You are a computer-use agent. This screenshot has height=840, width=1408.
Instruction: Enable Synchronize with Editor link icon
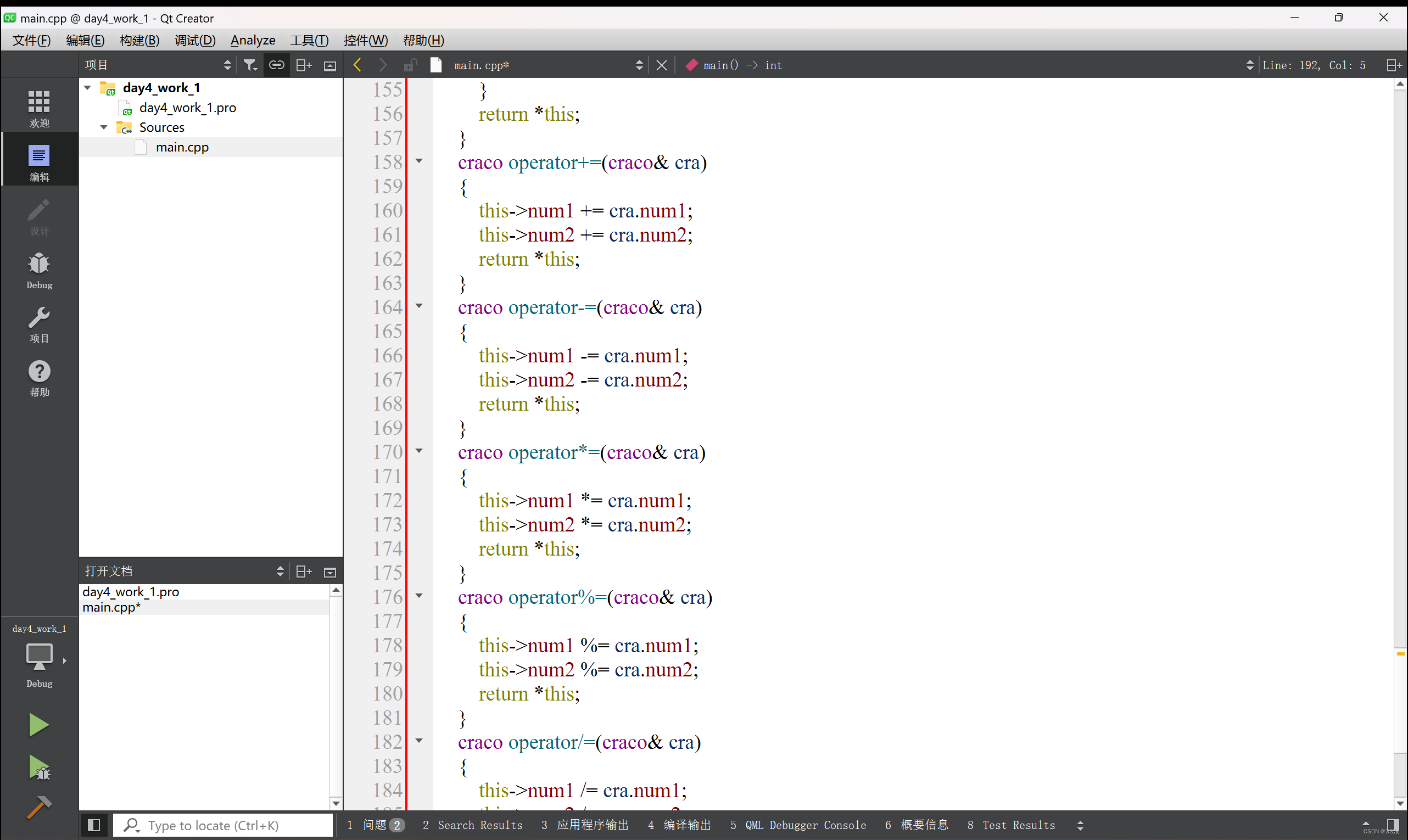coord(276,65)
